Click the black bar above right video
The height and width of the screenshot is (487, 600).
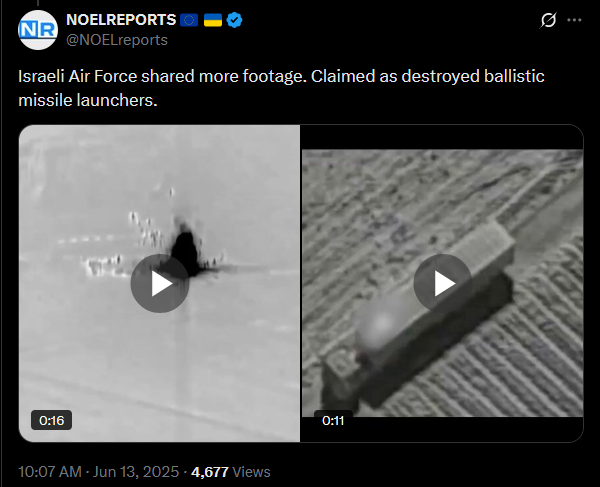point(442,137)
